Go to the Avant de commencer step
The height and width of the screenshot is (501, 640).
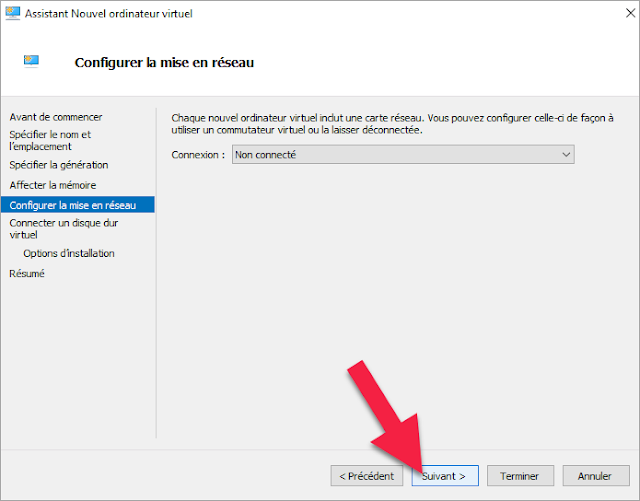(56, 117)
